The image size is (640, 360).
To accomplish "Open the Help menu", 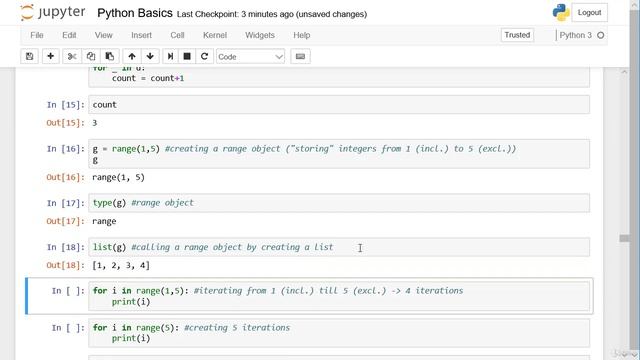I will 302,35.
